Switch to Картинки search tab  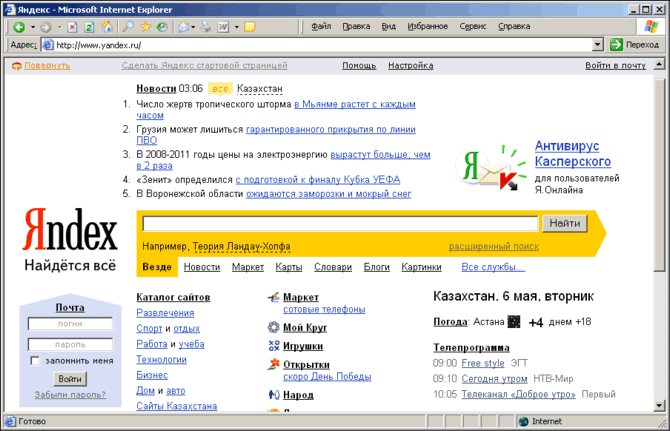tap(421, 267)
